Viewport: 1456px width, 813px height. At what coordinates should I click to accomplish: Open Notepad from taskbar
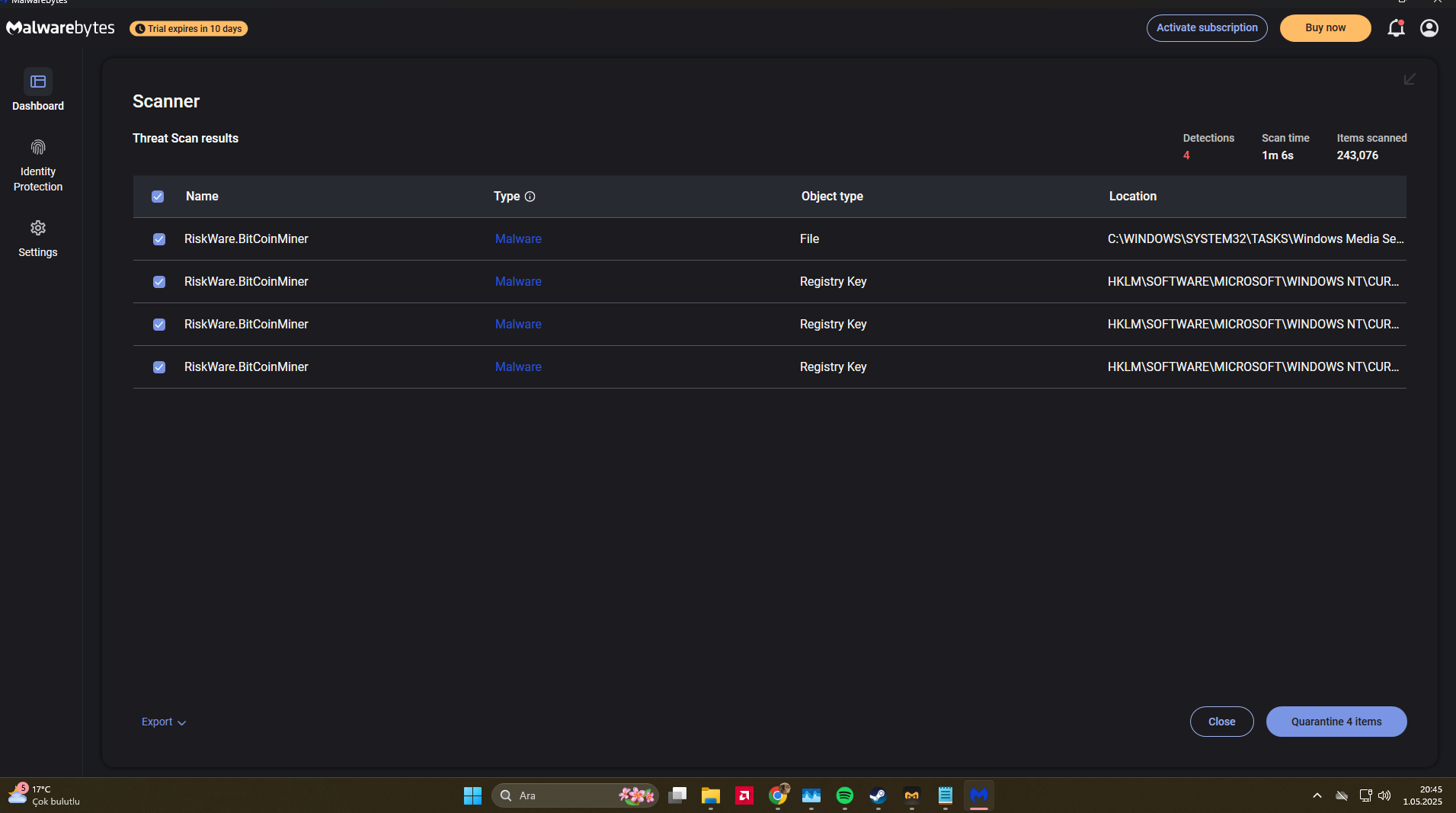[946, 795]
